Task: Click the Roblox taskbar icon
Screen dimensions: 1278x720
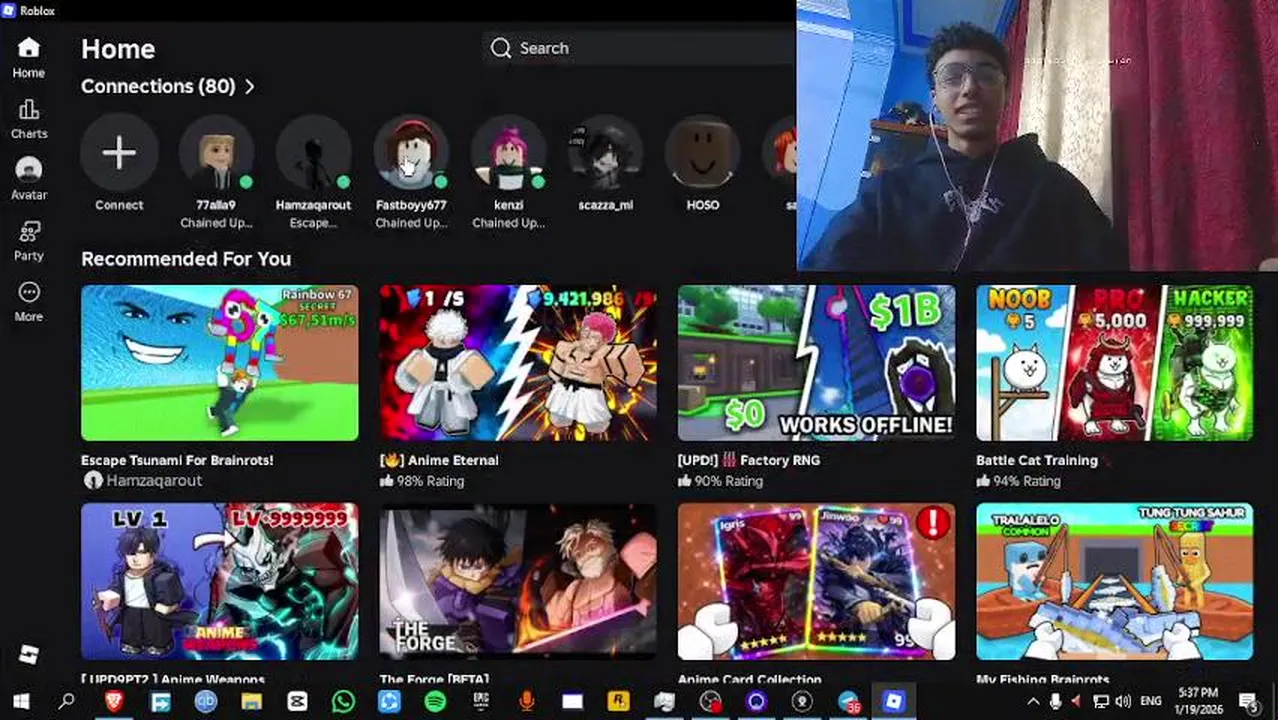Action: (x=894, y=702)
